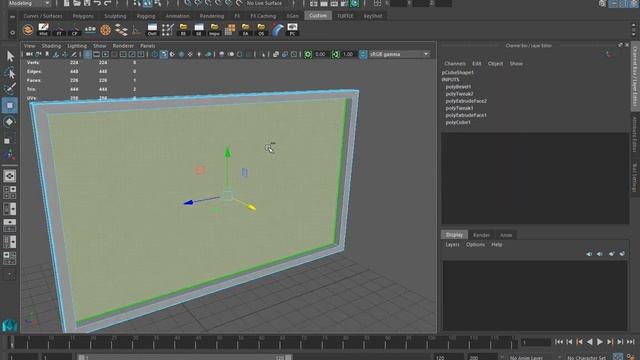The width and height of the screenshot is (640, 360).
Task: Toggle the green gamma control button
Action: click(336, 54)
